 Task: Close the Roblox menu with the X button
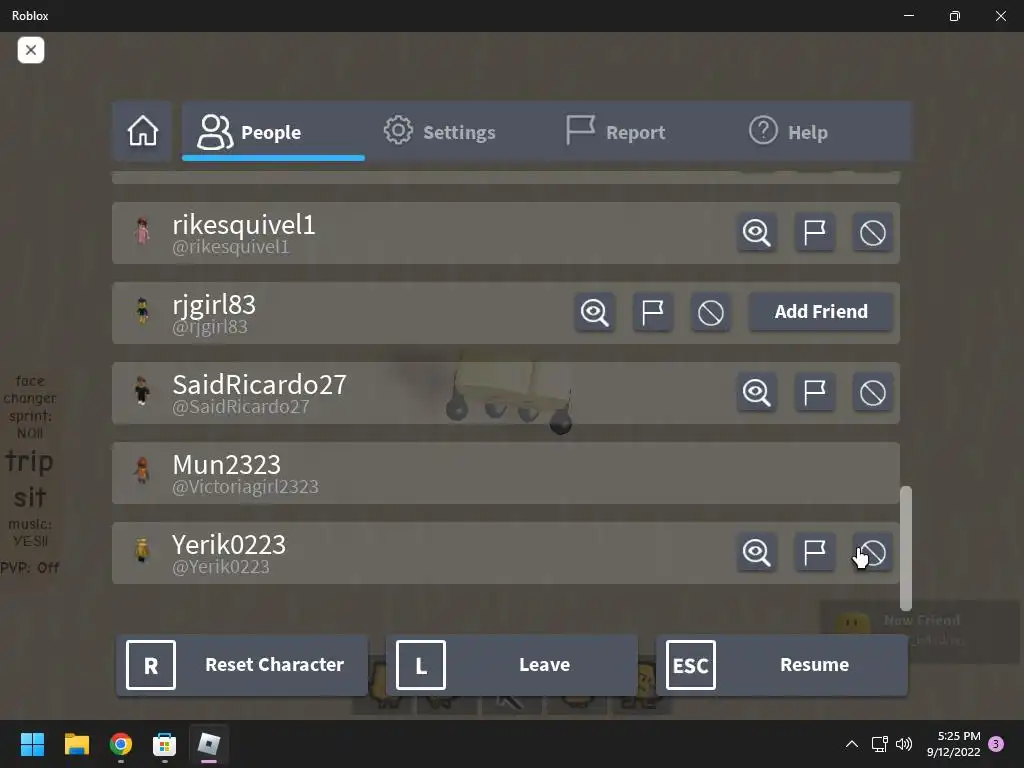pyautogui.click(x=31, y=50)
